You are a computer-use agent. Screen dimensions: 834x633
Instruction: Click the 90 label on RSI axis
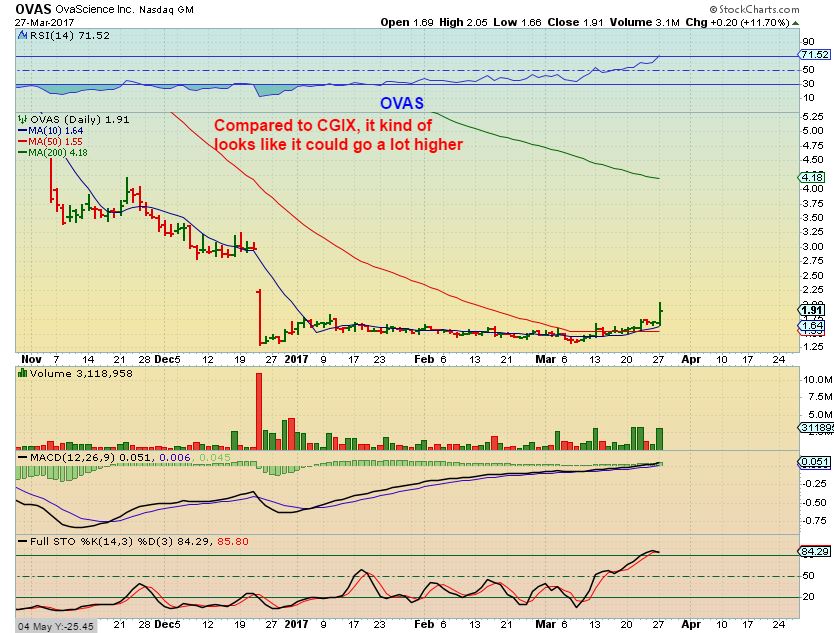pos(808,42)
